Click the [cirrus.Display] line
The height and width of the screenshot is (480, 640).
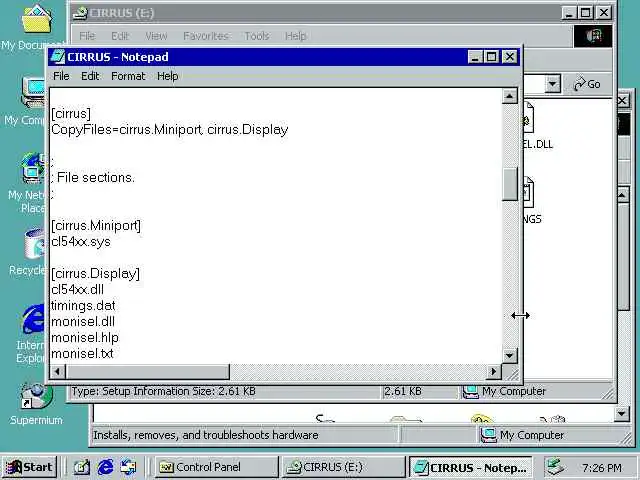[x=96, y=273]
